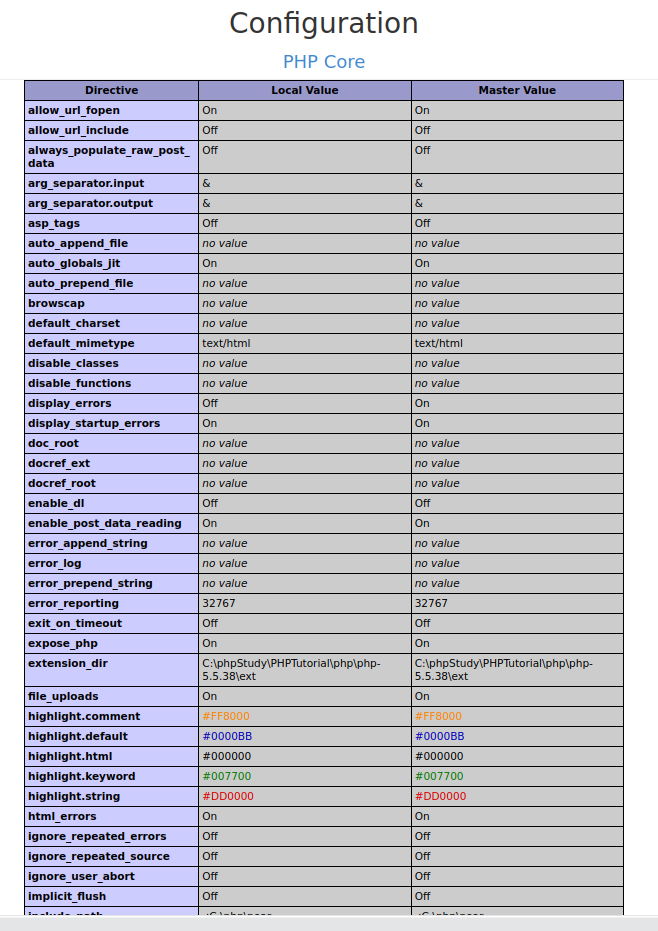Click the error_prepend_string directive name
Viewport: 658px width, 931px height.
coord(90,584)
